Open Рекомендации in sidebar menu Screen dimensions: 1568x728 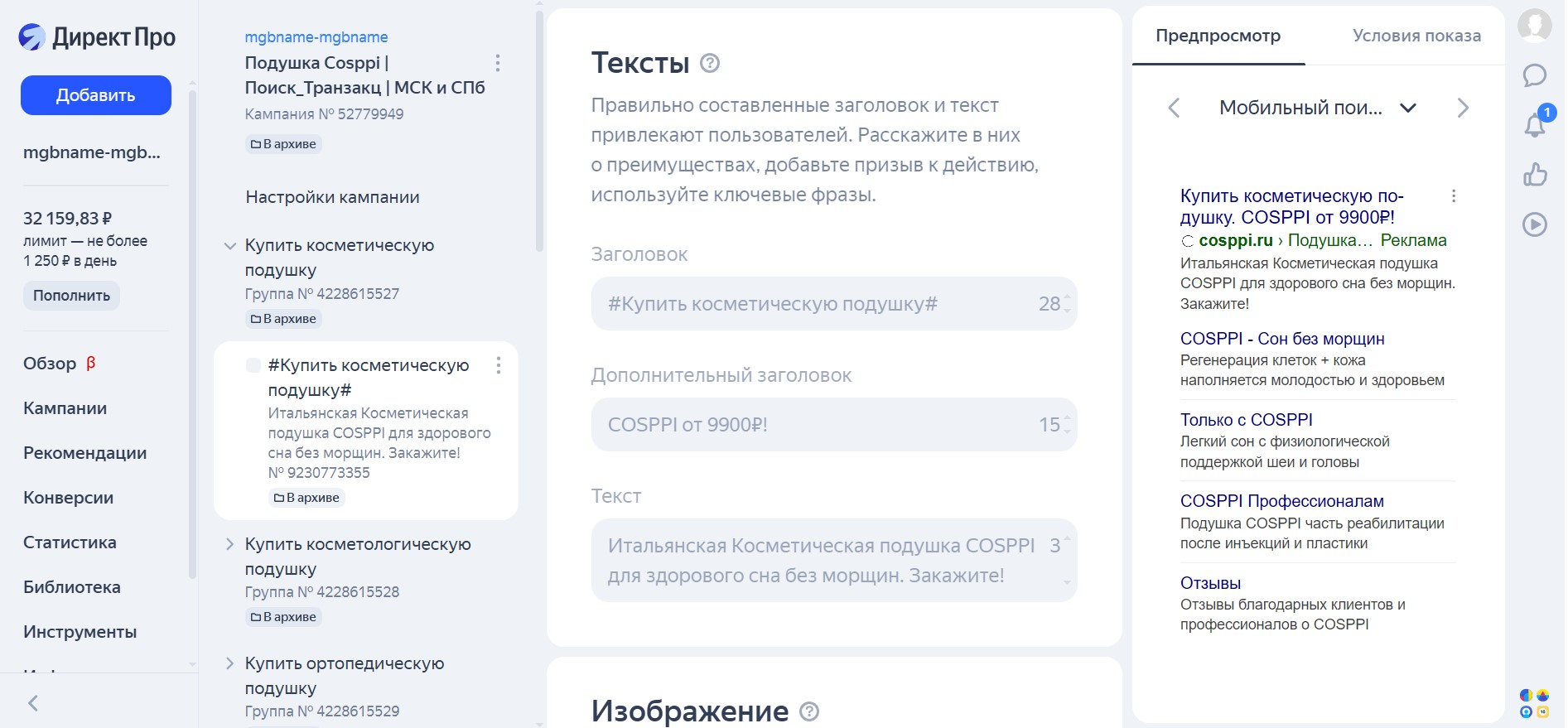pyautogui.click(x=84, y=453)
